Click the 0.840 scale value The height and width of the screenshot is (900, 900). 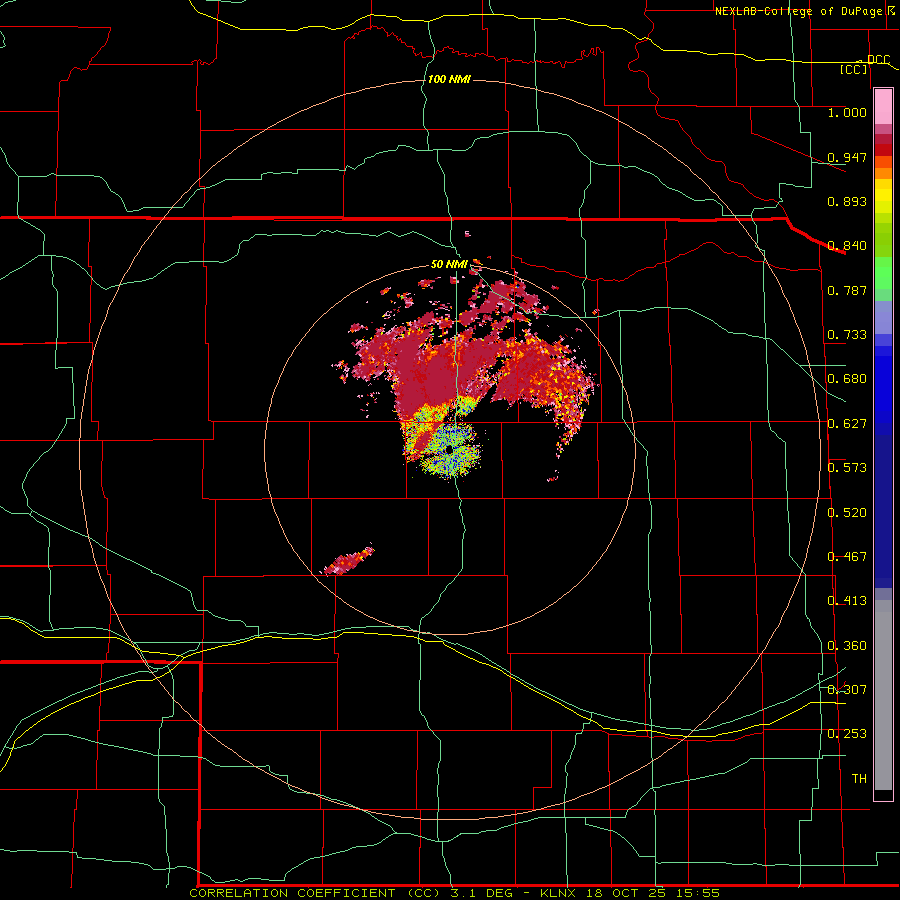pos(847,246)
